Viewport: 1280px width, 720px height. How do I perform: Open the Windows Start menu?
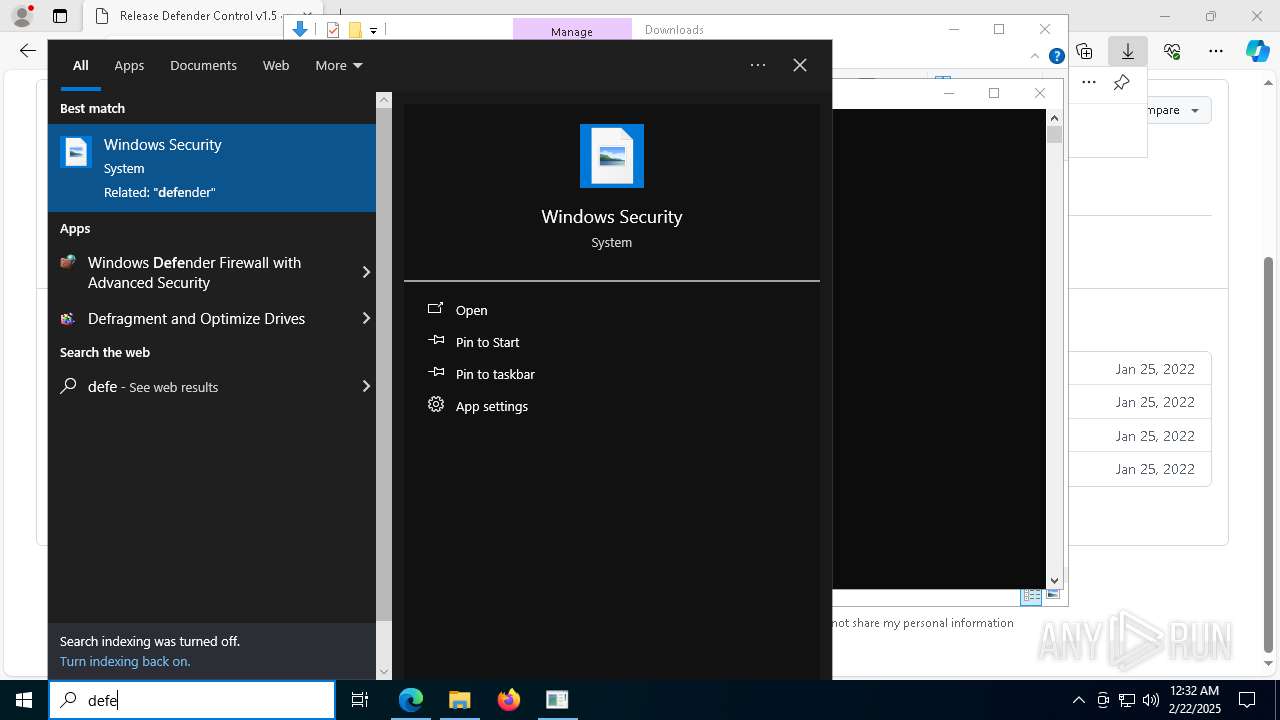coord(24,700)
